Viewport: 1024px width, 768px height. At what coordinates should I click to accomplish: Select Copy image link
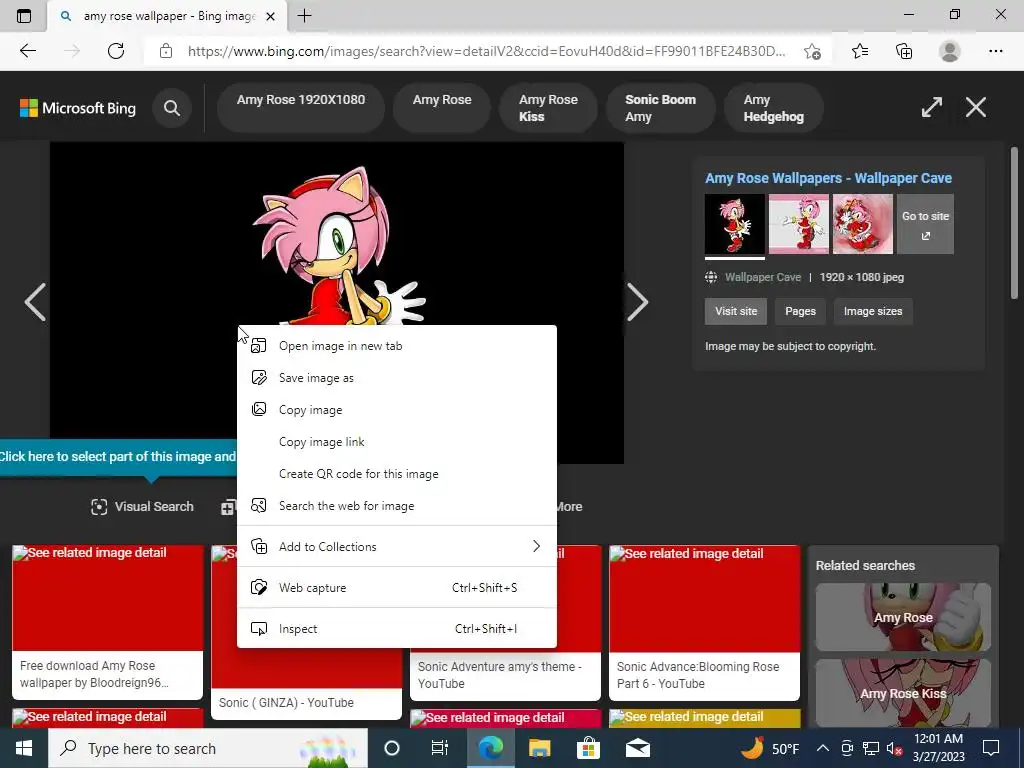397,442
